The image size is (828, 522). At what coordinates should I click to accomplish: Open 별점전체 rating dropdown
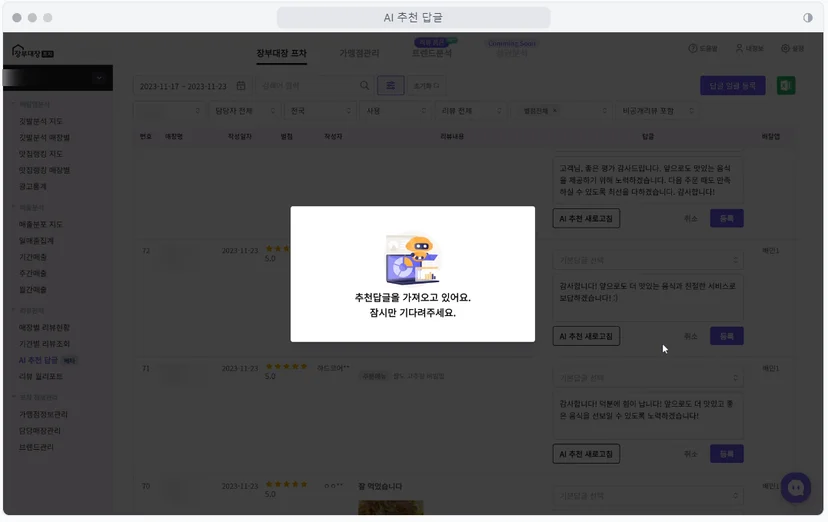562,111
